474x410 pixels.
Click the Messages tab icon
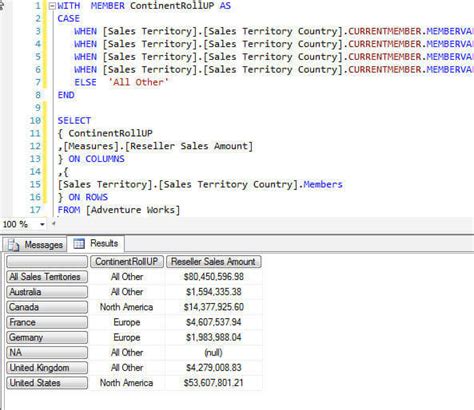point(14,245)
